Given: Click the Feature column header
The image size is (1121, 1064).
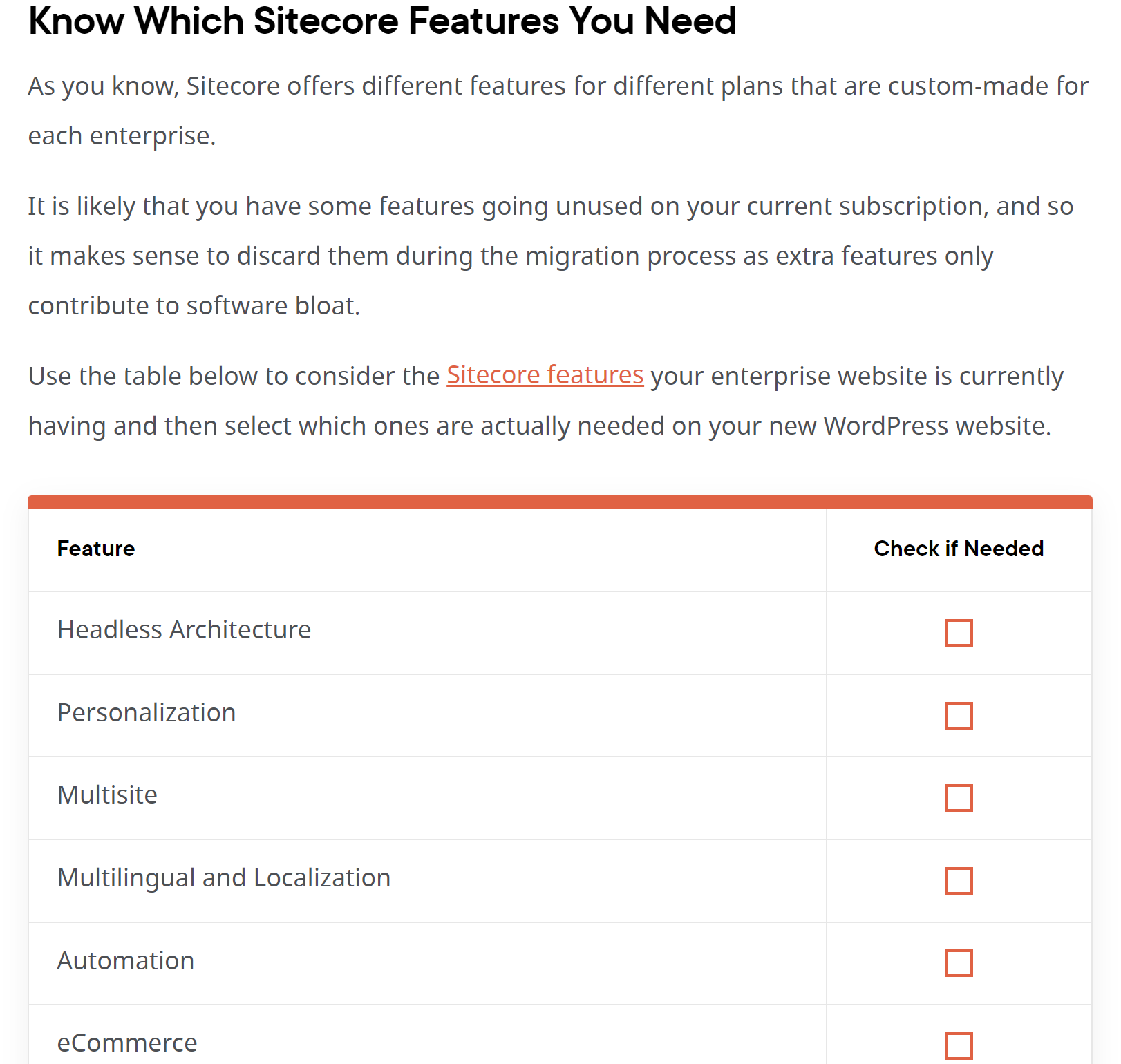Looking at the screenshot, I should point(96,549).
